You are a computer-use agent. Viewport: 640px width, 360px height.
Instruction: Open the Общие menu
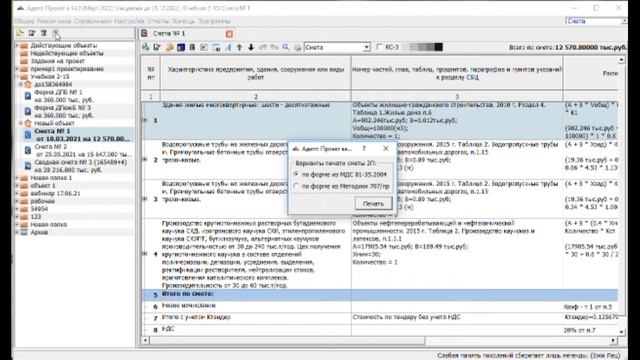coord(24,21)
